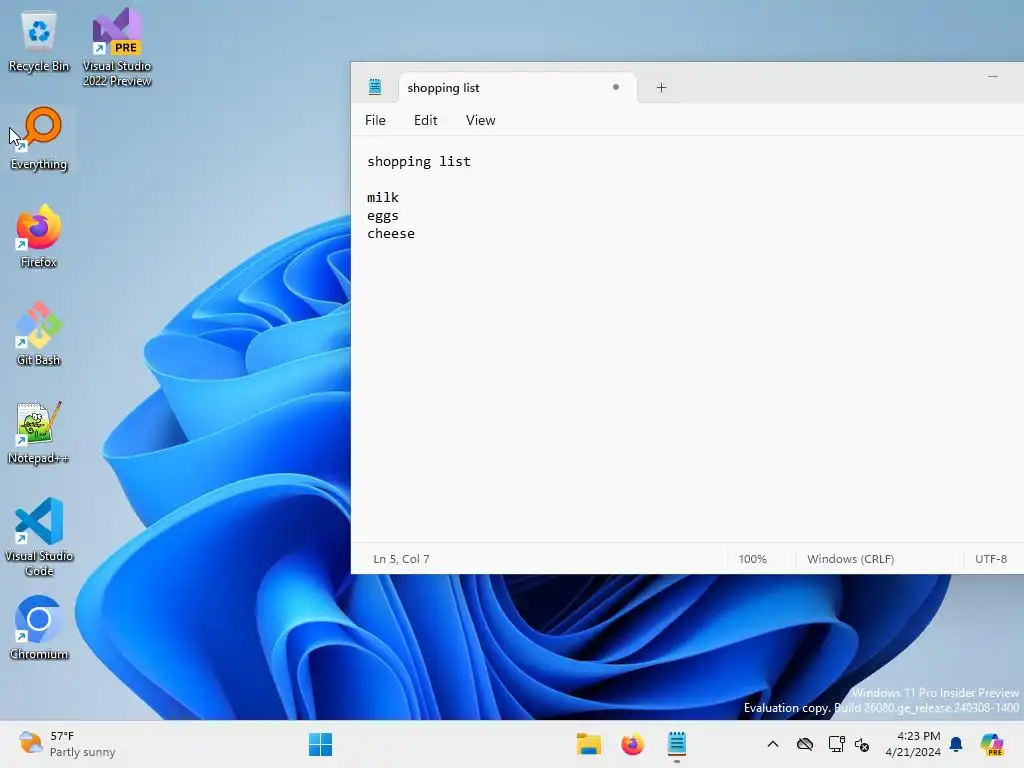Image resolution: width=1024 pixels, height=768 pixels.
Task: Click the Notepad taskbar icon
Action: point(677,744)
